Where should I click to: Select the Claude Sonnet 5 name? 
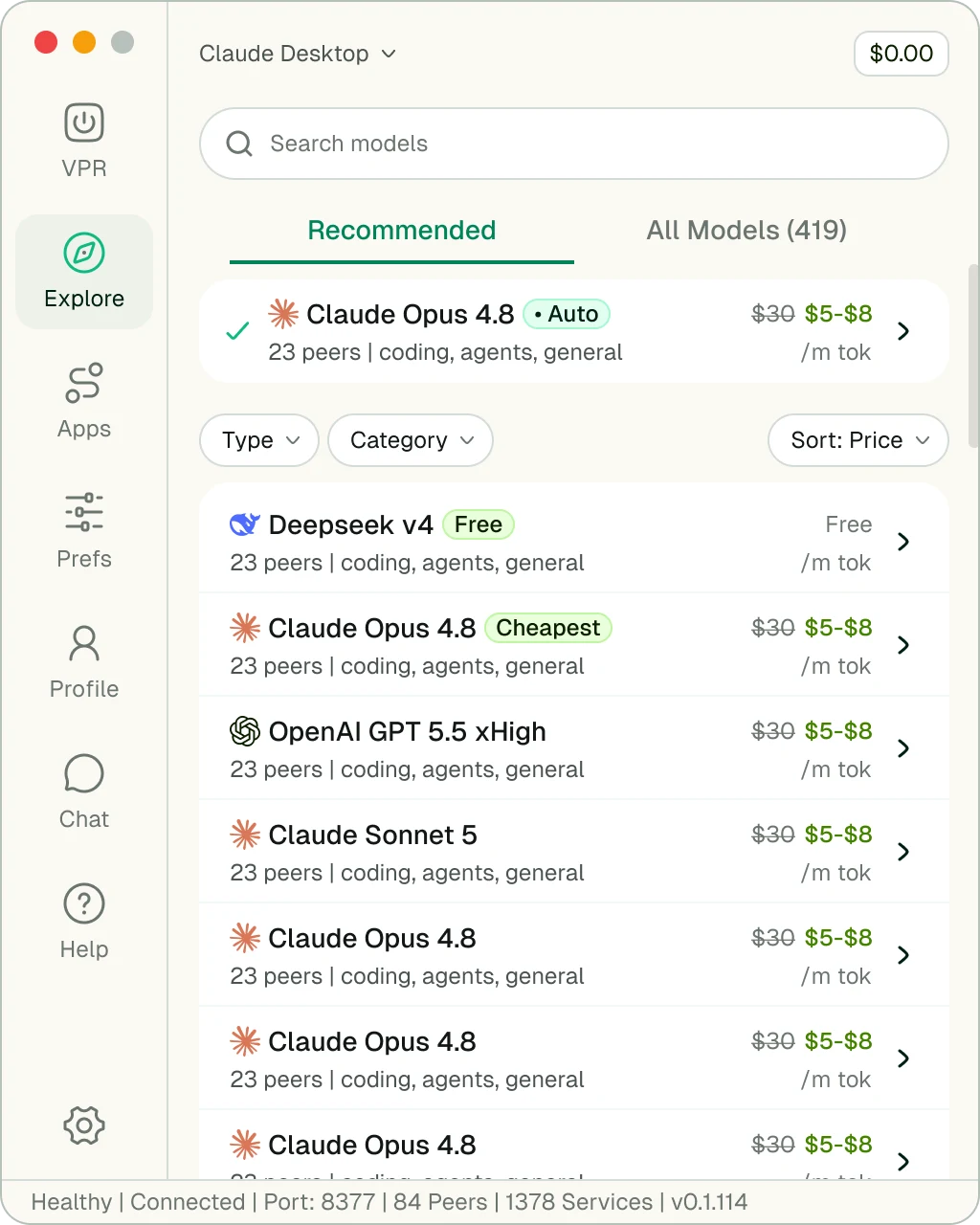[373, 835]
